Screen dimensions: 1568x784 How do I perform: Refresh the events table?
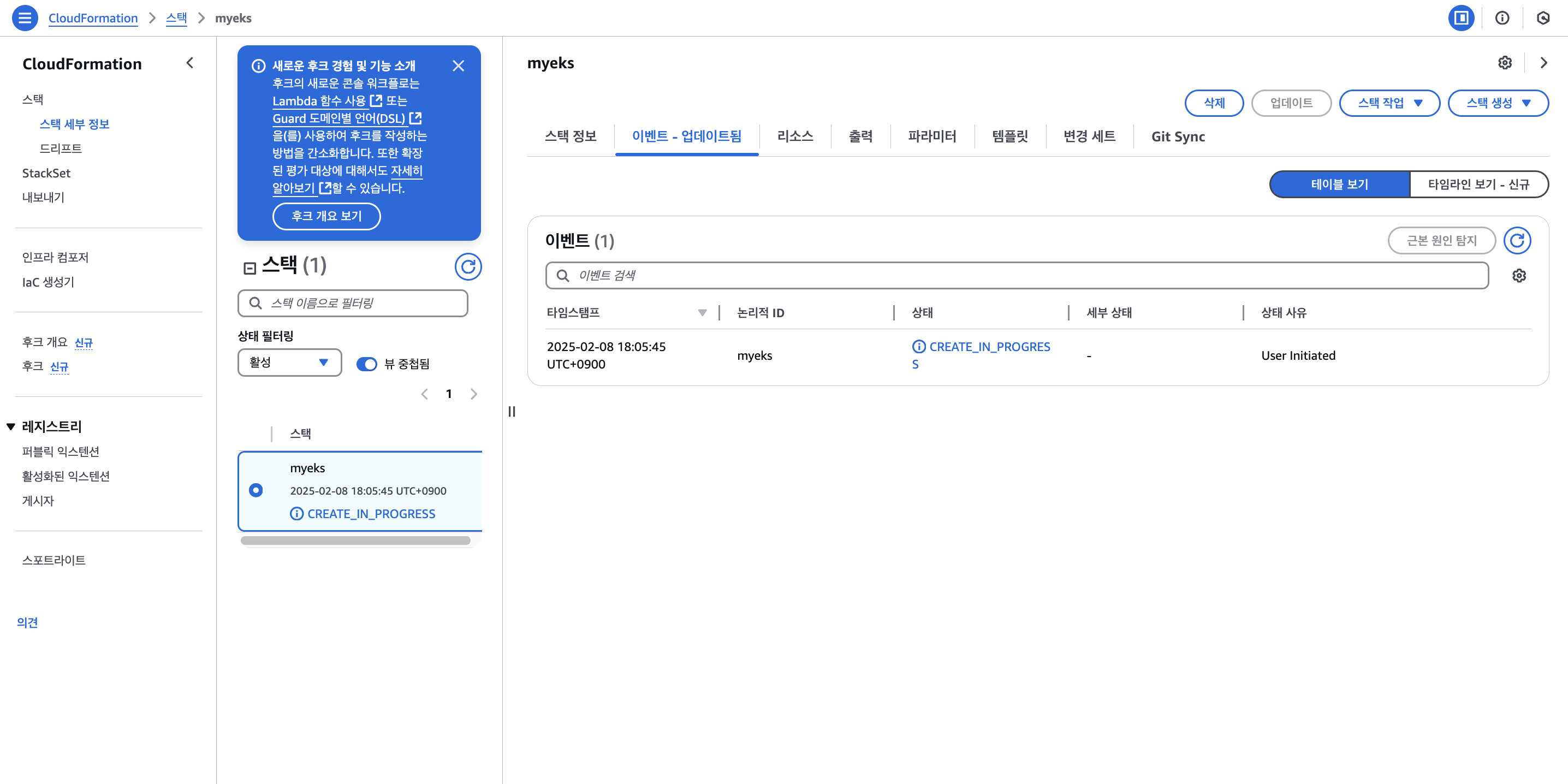[1517, 240]
